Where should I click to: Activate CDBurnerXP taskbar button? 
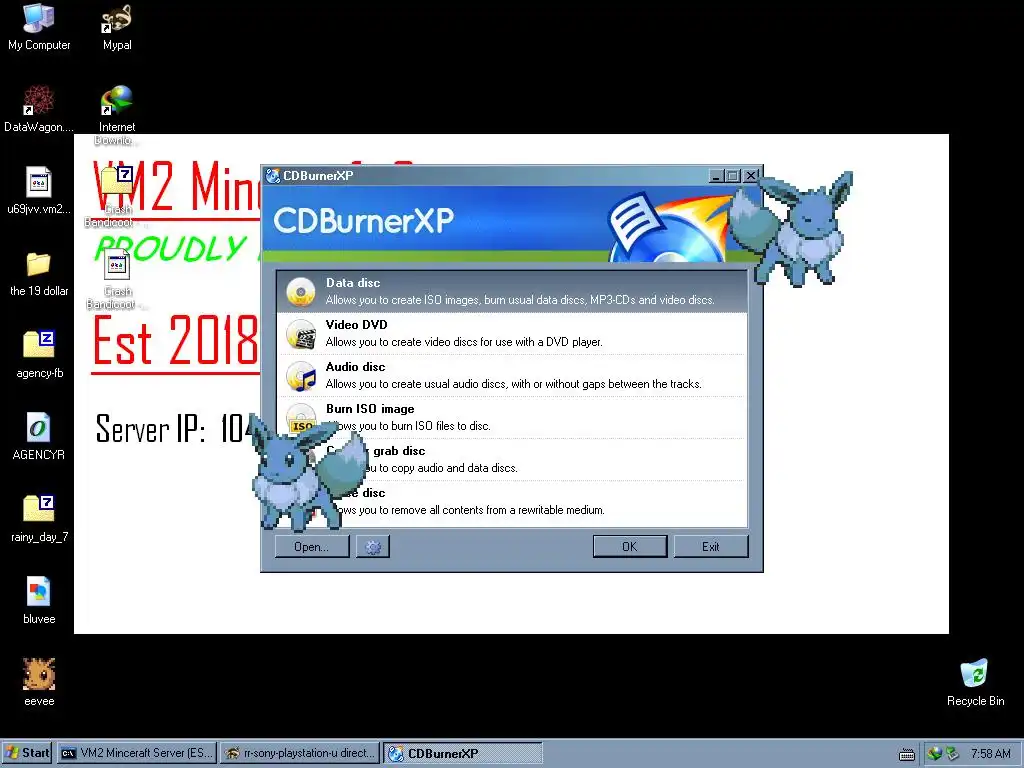pyautogui.click(x=462, y=753)
